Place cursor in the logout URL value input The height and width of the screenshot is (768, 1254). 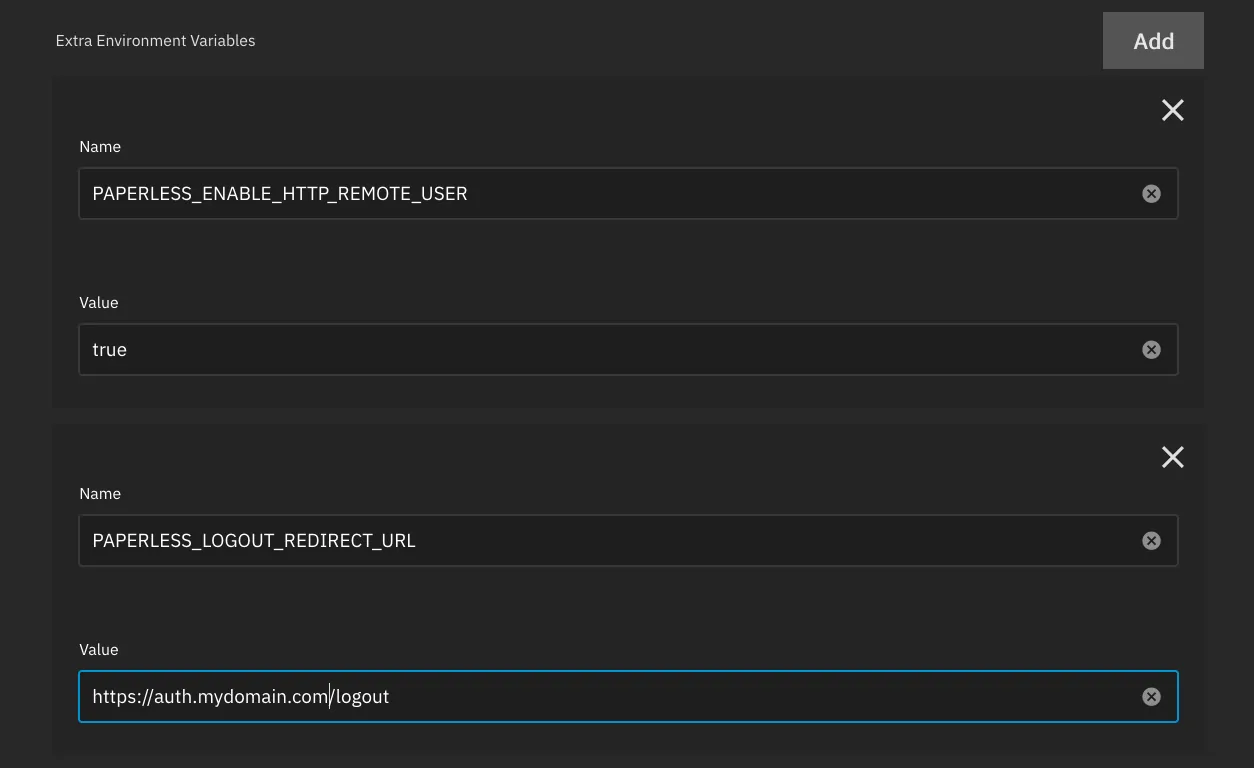click(600, 696)
